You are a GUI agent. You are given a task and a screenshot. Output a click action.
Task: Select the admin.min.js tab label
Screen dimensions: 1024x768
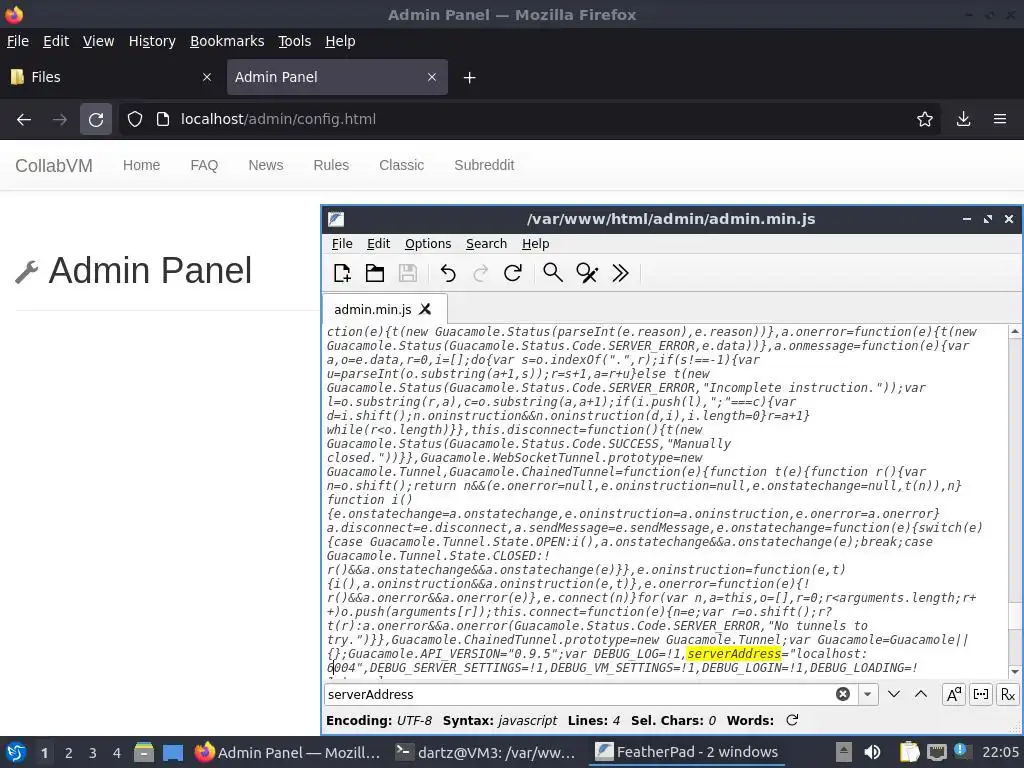pyautogui.click(x=373, y=309)
